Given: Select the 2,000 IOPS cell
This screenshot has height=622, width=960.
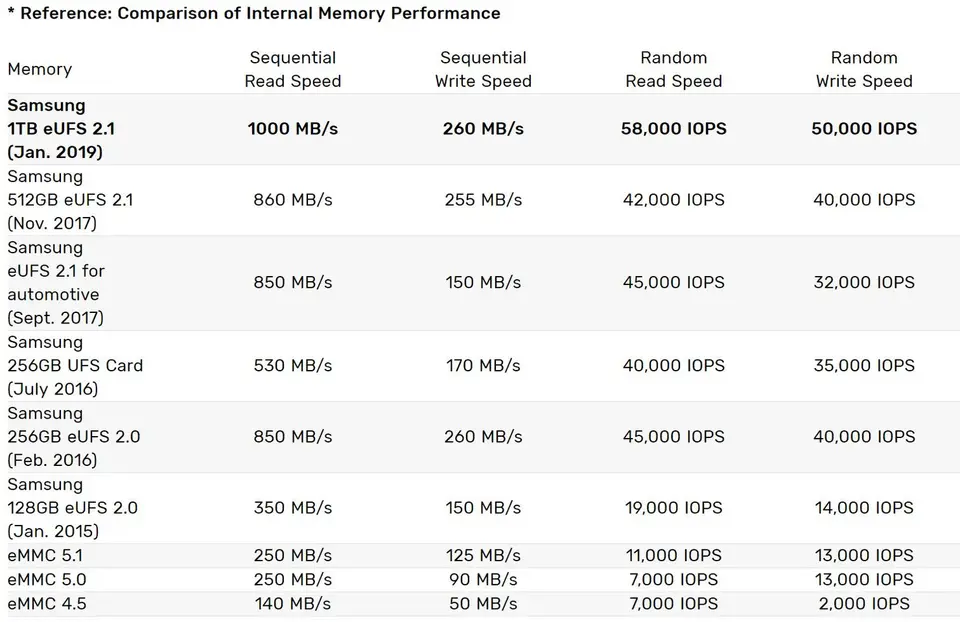Looking at the screenshot, I should 864,604.
